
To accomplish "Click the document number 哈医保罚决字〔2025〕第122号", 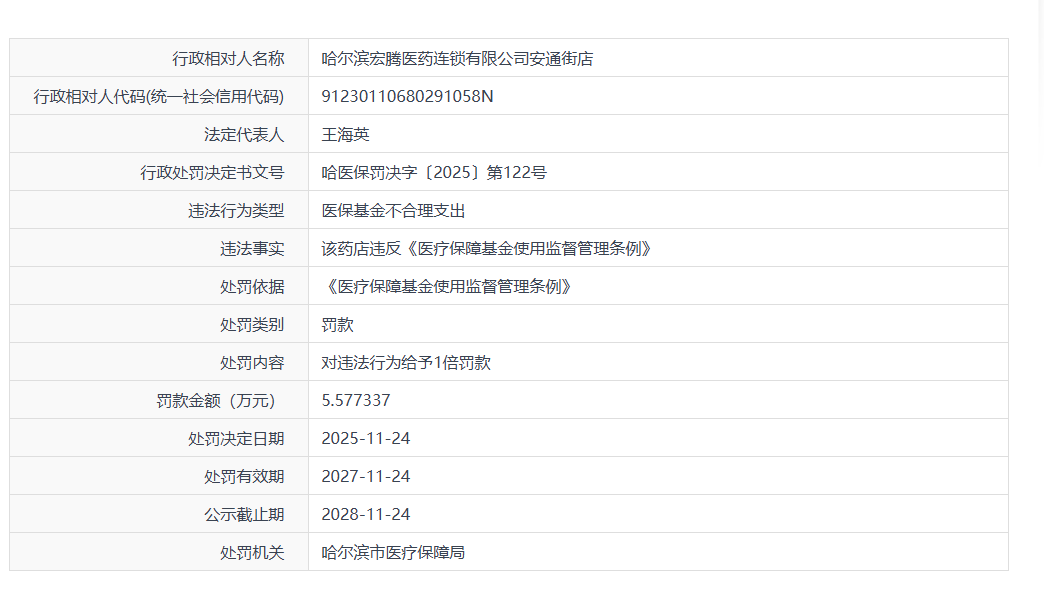I will pyautogui.click(x=434, y=173).
